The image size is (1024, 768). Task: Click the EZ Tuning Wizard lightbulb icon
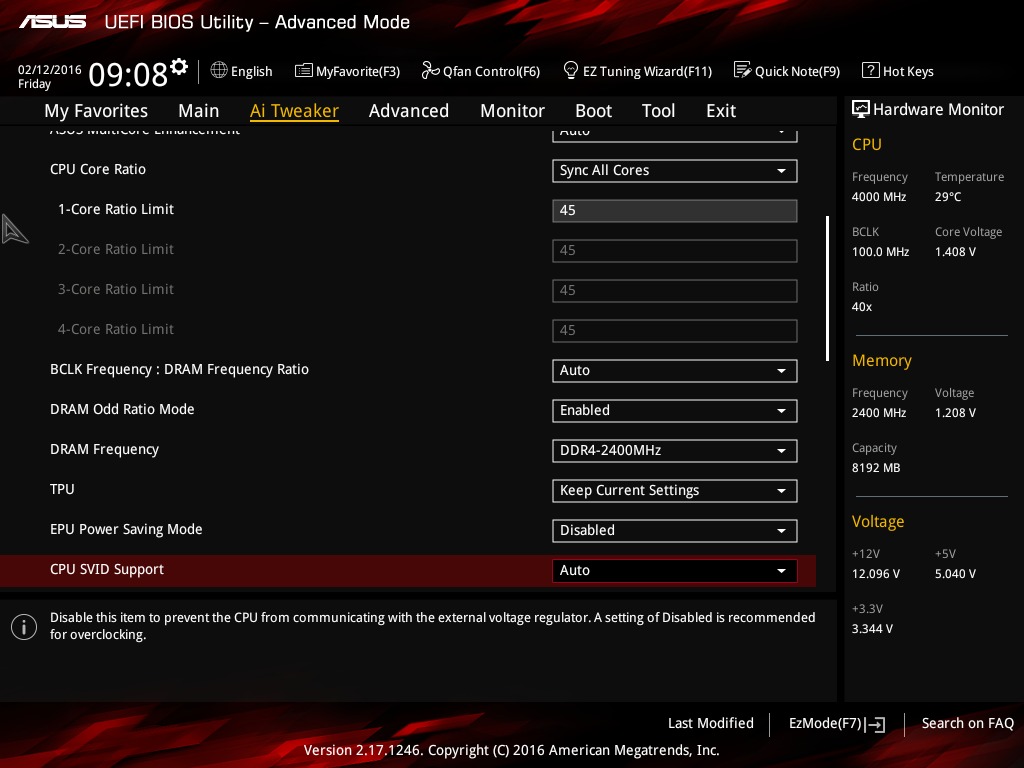pyautogui.click(x=571, y=70)
